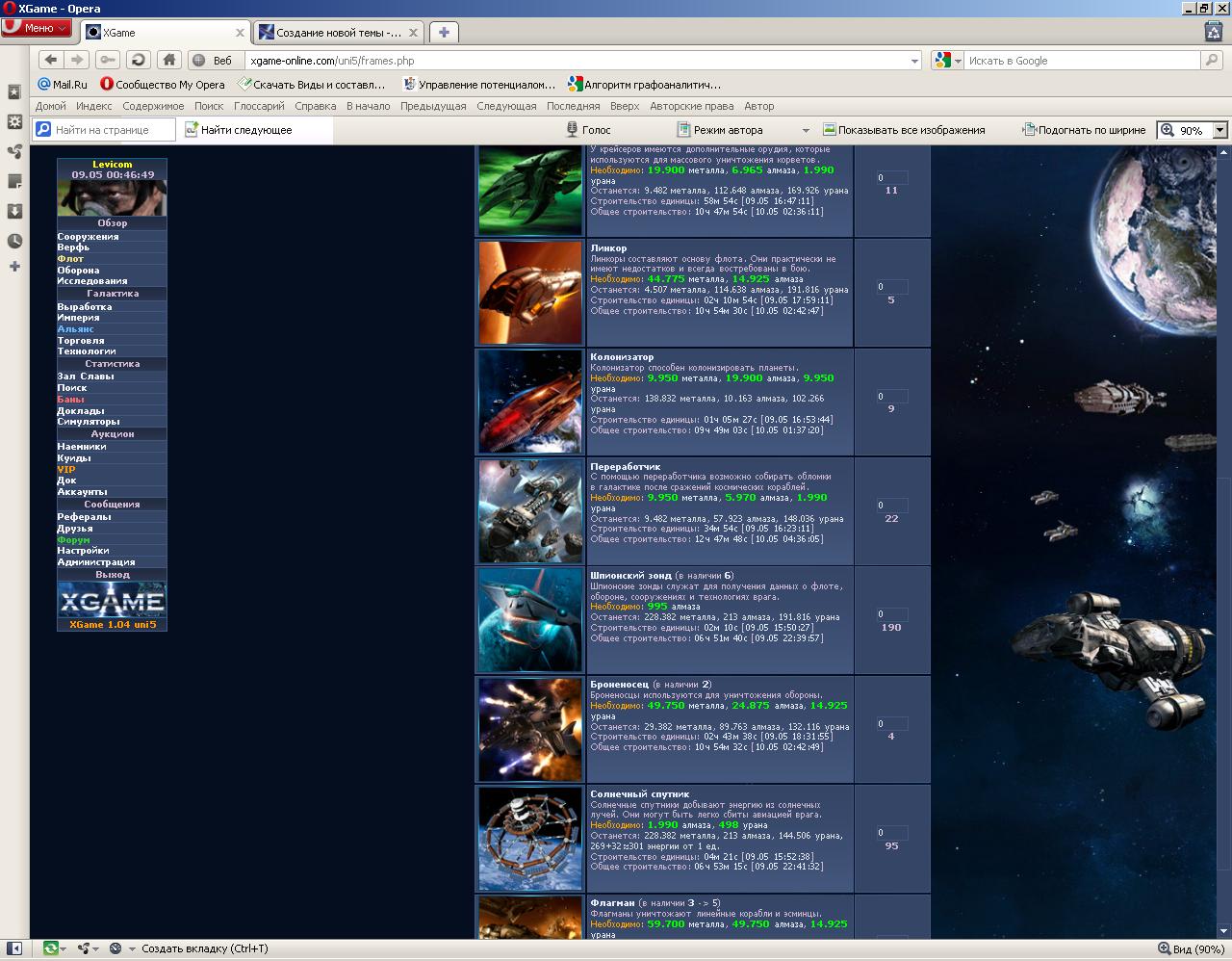Open the Downloads panel in sidebar
Image resolution: width=1232 pixels, height=961 pixels.
[14, 211]
